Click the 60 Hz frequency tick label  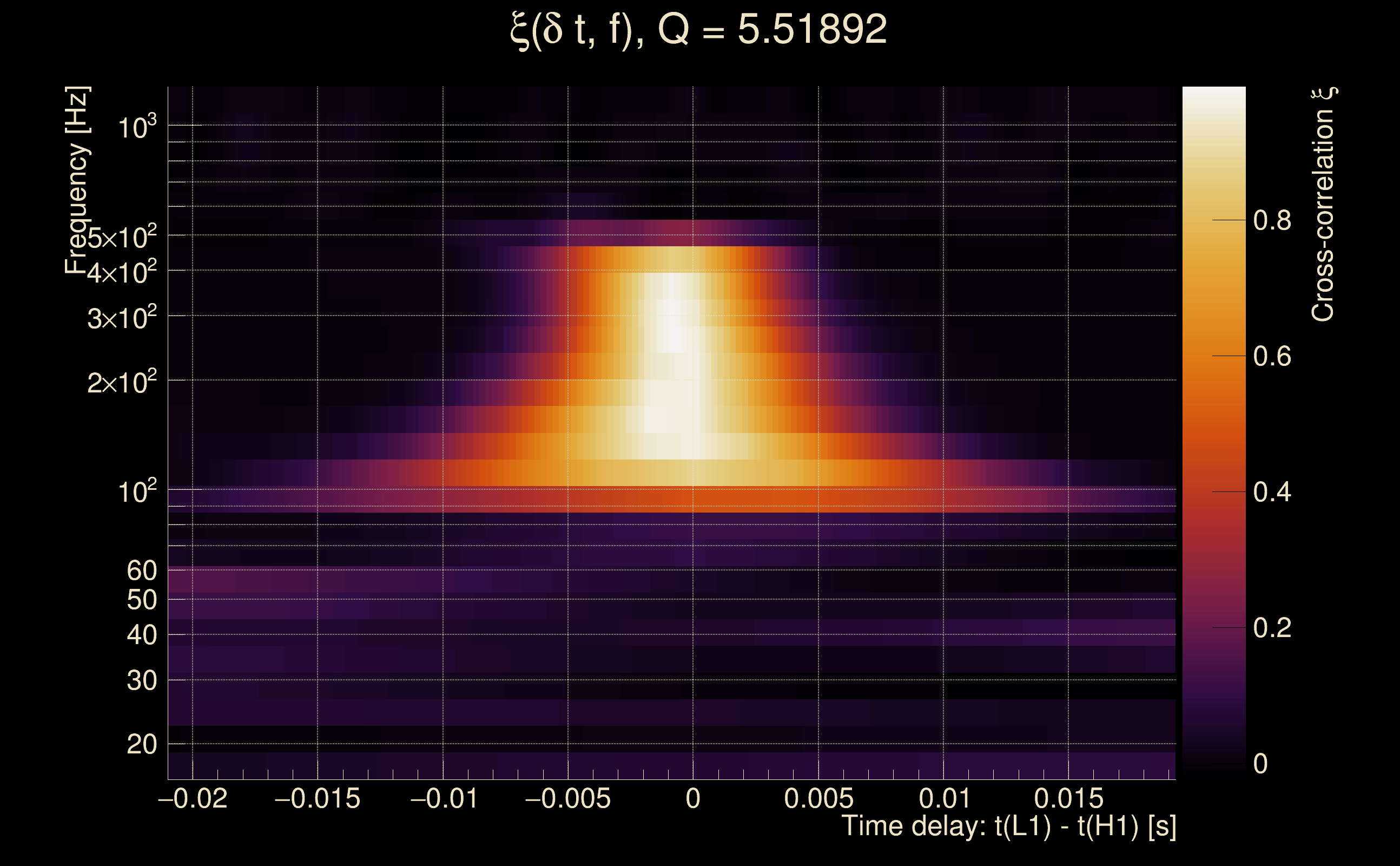coord(141,570)
